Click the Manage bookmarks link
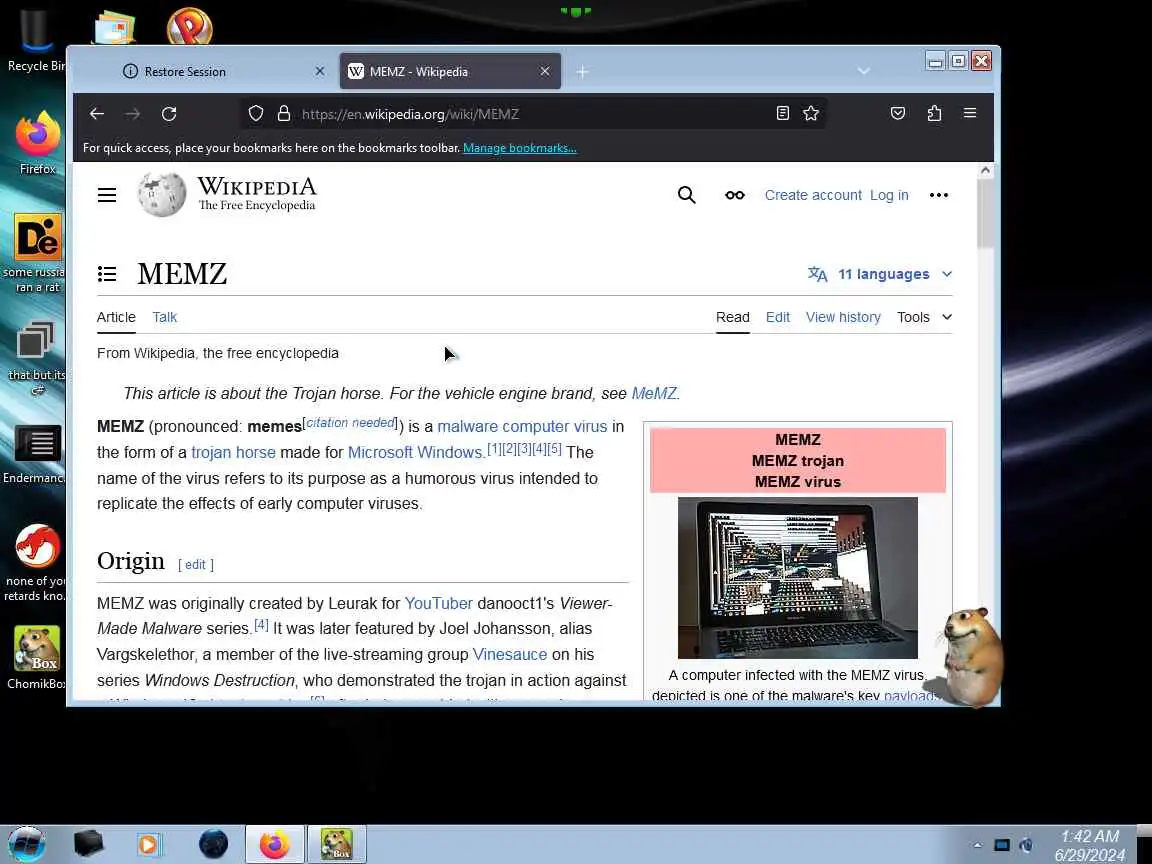Viewport: 1152px width, 864px height. pyautogui.click(x=519, y=148)
